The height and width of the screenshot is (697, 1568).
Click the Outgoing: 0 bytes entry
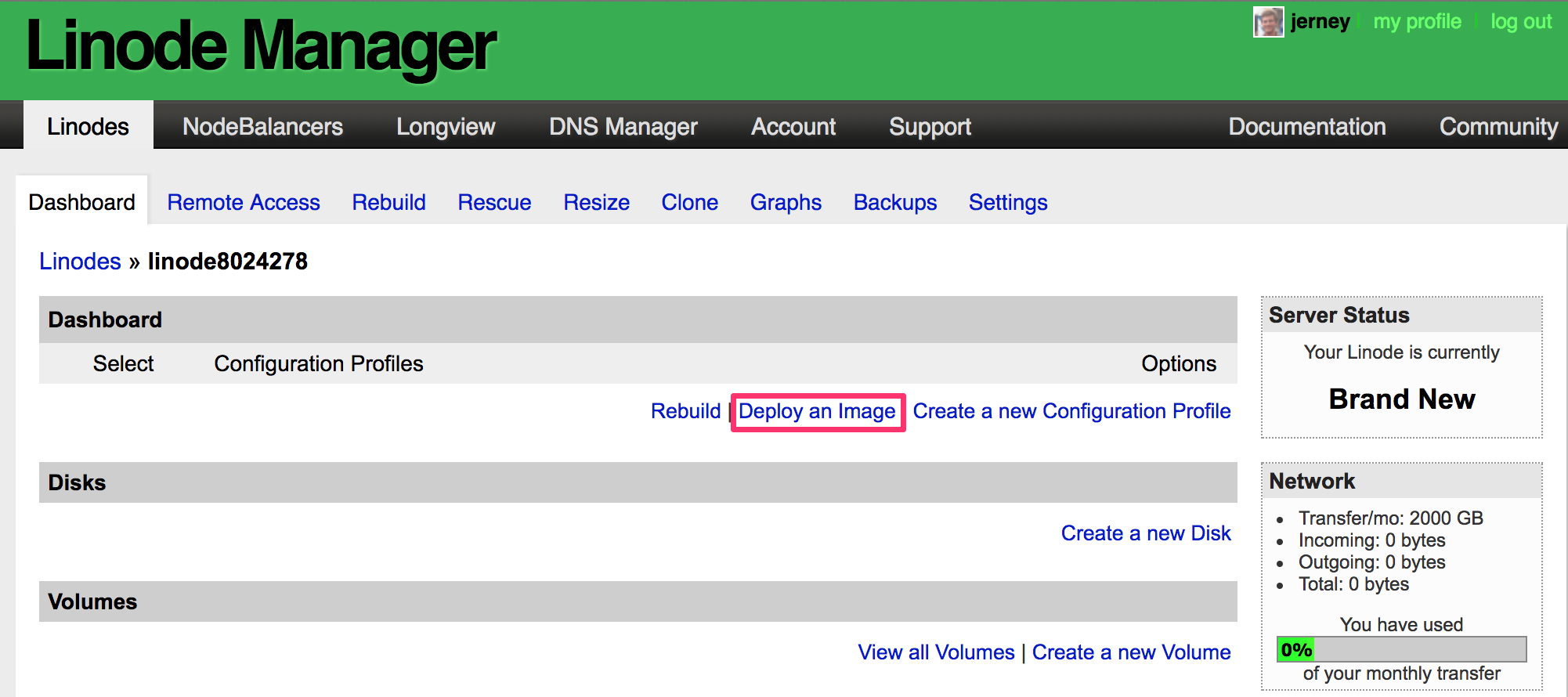[x=1372, y=562]
